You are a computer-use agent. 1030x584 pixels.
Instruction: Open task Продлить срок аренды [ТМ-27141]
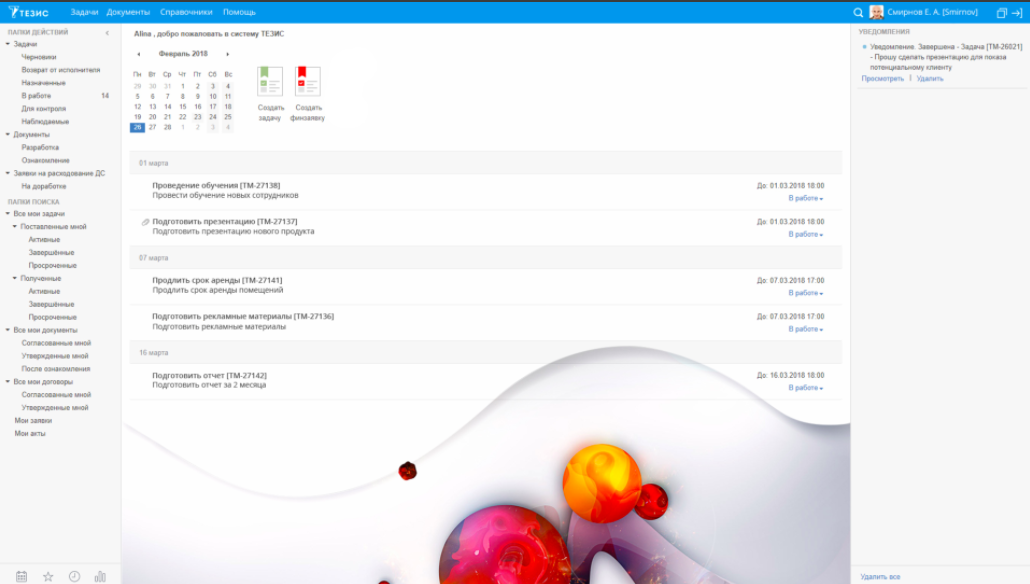[x=217, y=281]
